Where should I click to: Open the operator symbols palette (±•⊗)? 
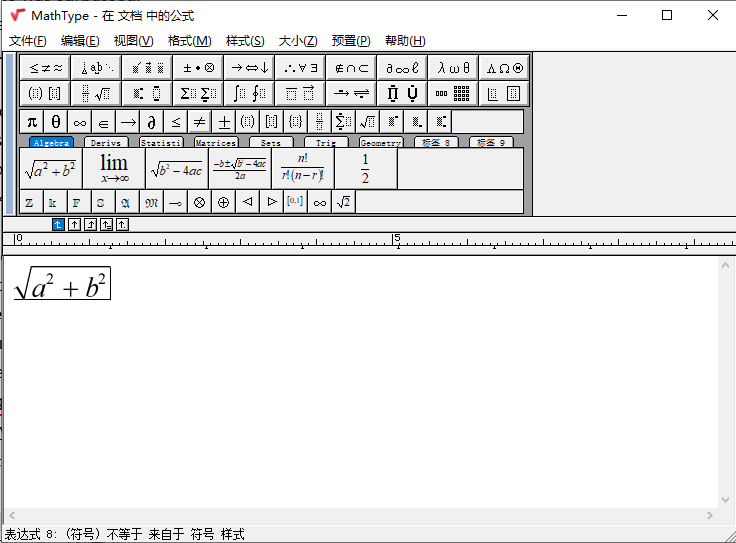click(199, 68)
